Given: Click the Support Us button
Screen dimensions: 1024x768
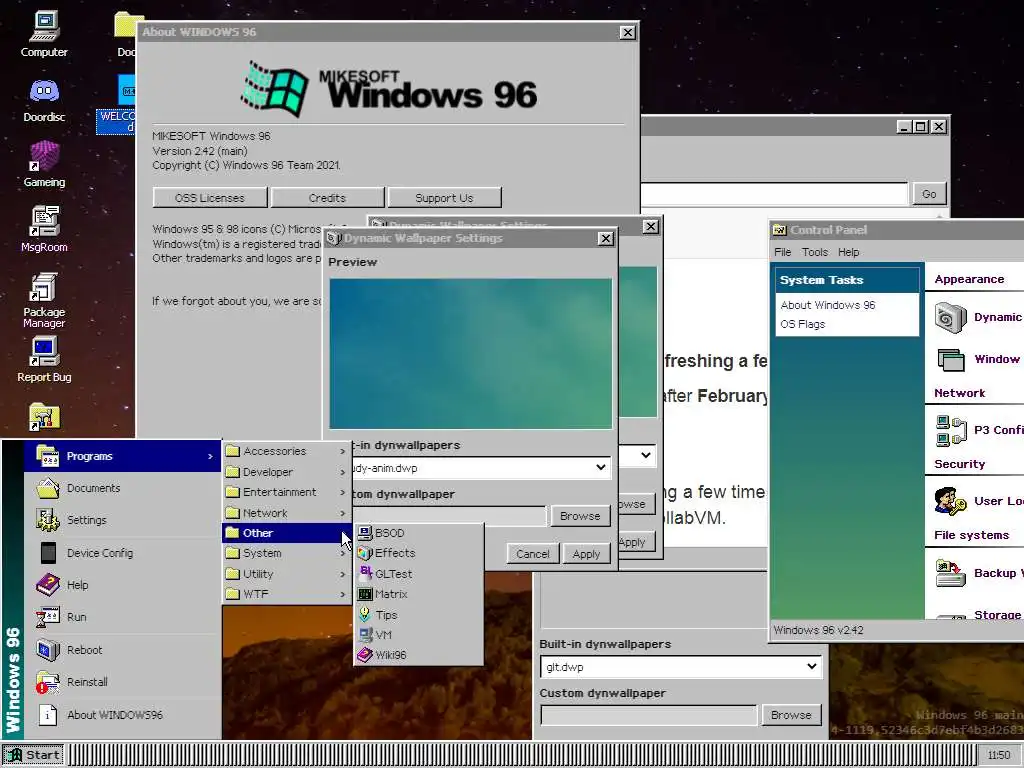Looking at the screenshot, I should [x=444, y=198].
